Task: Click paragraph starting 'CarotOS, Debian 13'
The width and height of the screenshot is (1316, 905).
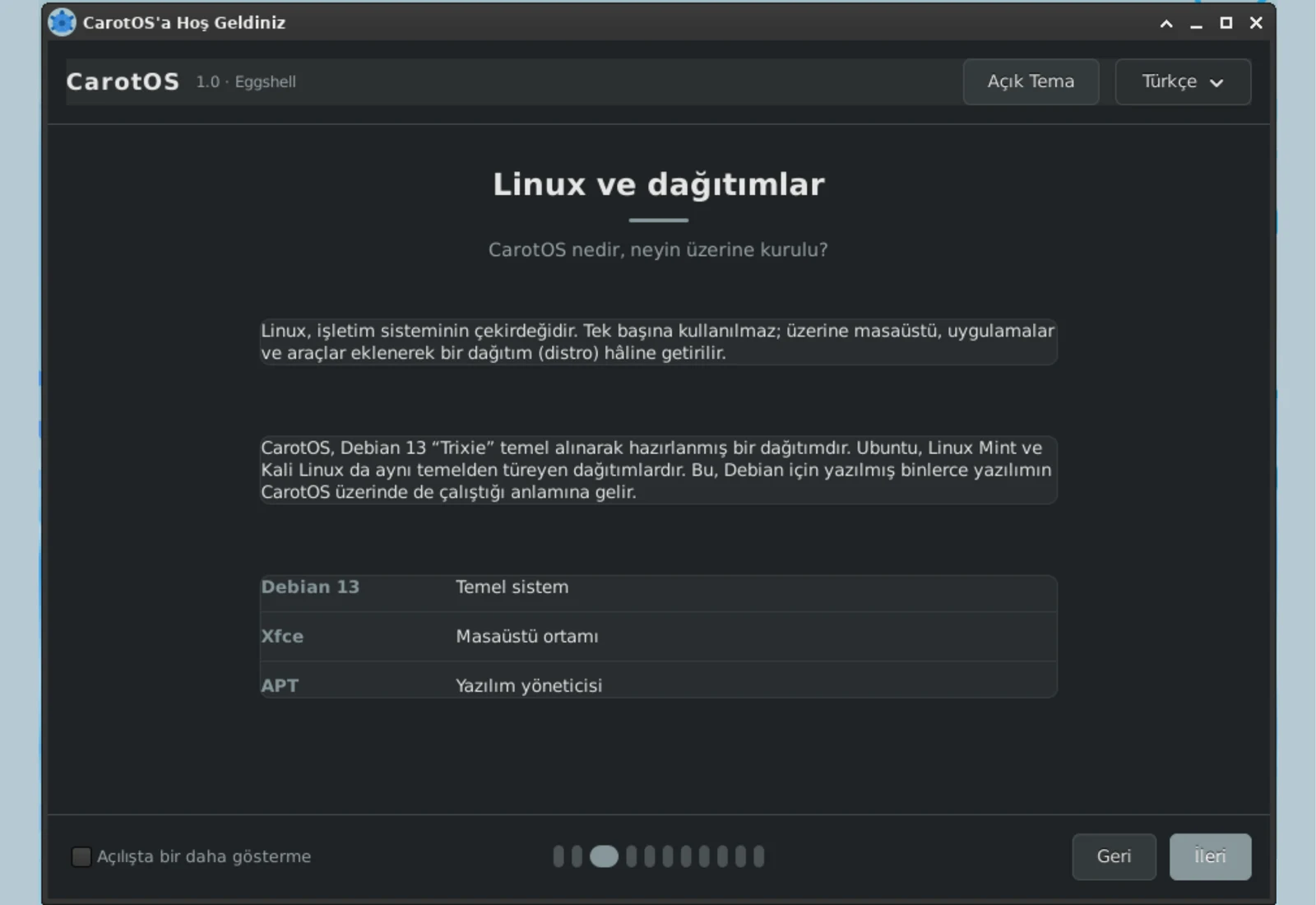Action: click(x=658, y=470)
